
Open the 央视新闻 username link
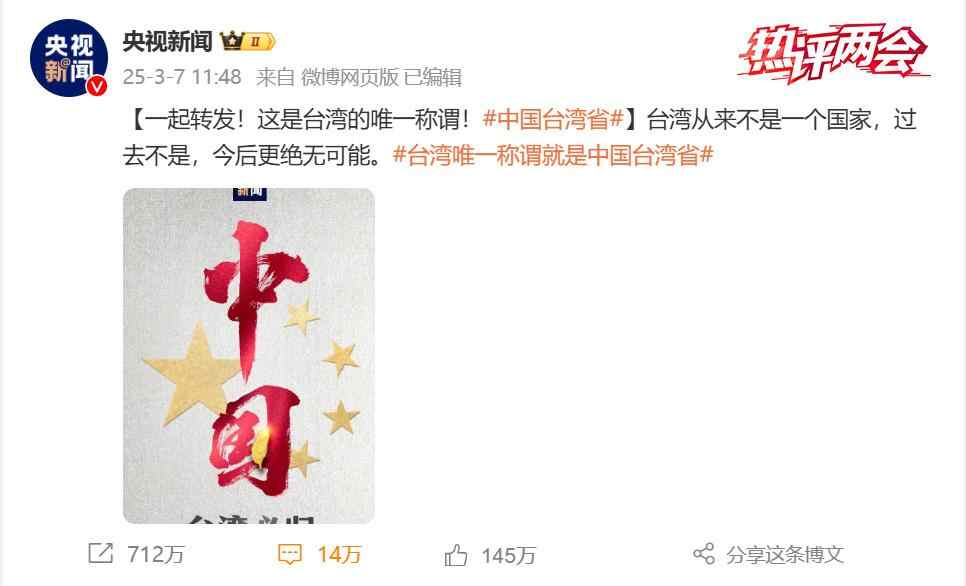[168, 41]
